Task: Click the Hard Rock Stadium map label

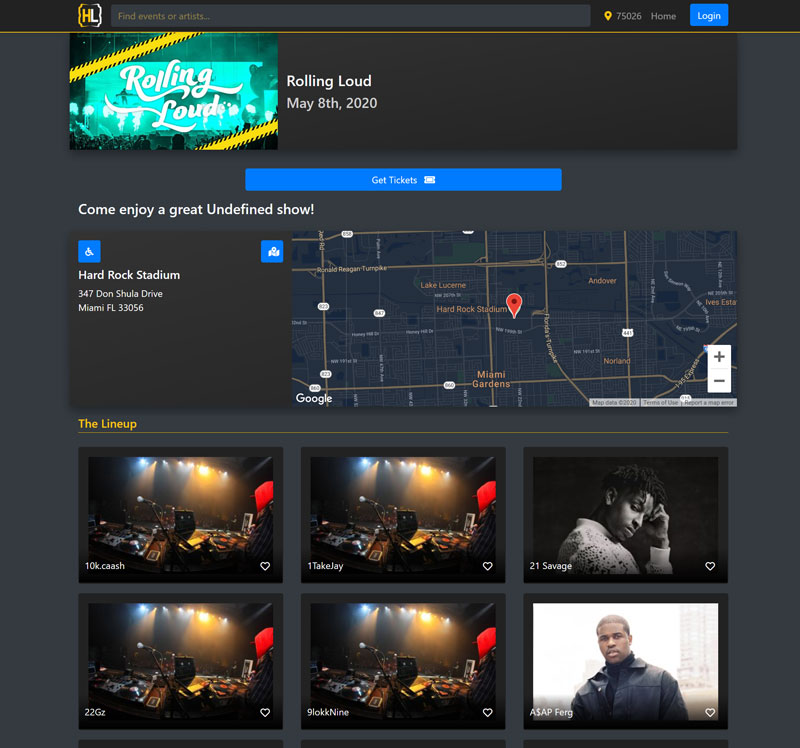Action: click(x=471, y=309)
